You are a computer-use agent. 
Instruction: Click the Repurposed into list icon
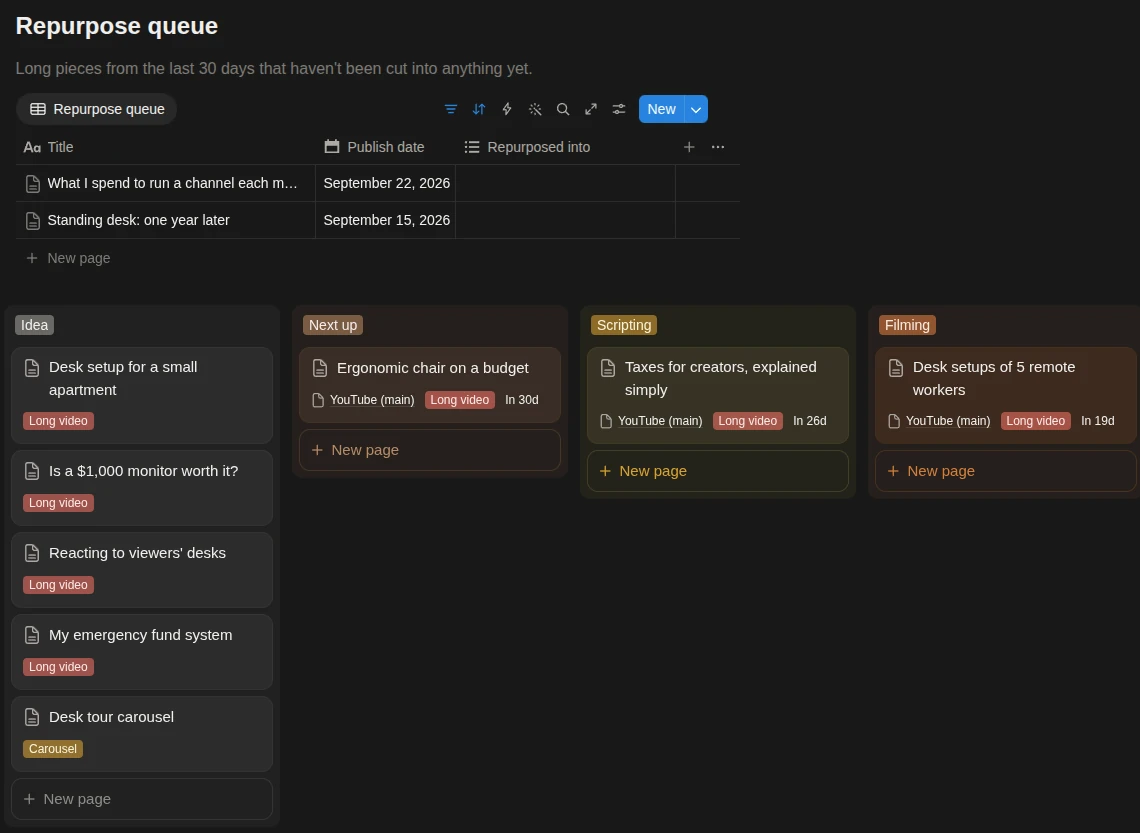click(x=472, y=147)
